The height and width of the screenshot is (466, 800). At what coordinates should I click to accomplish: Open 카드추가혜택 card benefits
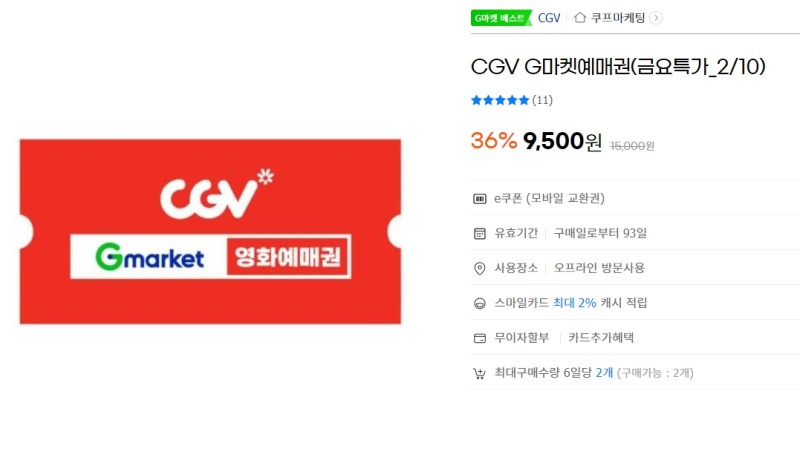pyautogui.click(x=601, y=337)
